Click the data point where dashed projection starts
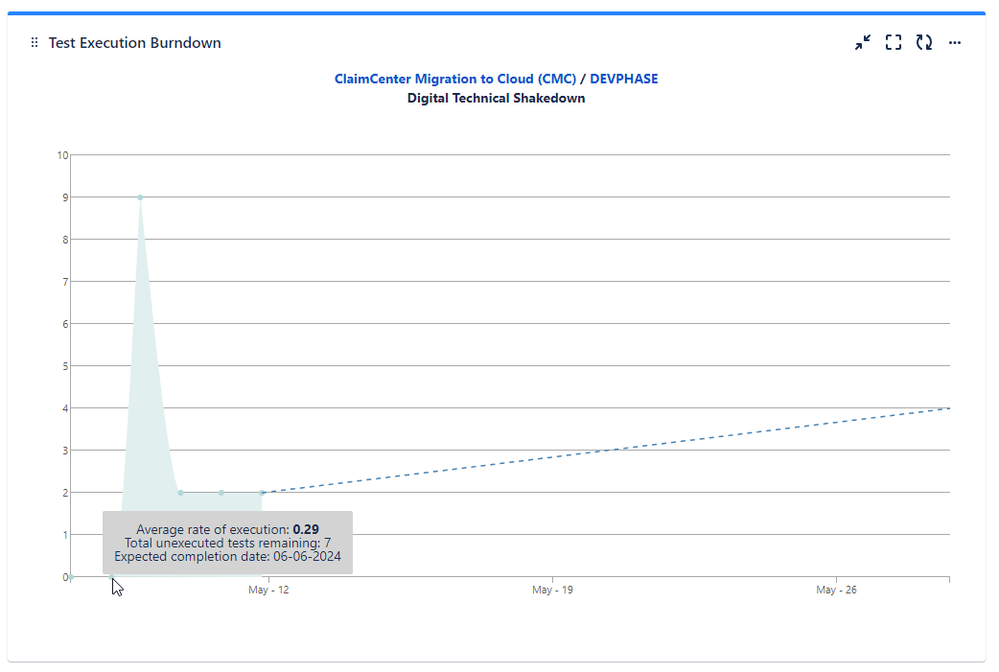 click(262, 492)
